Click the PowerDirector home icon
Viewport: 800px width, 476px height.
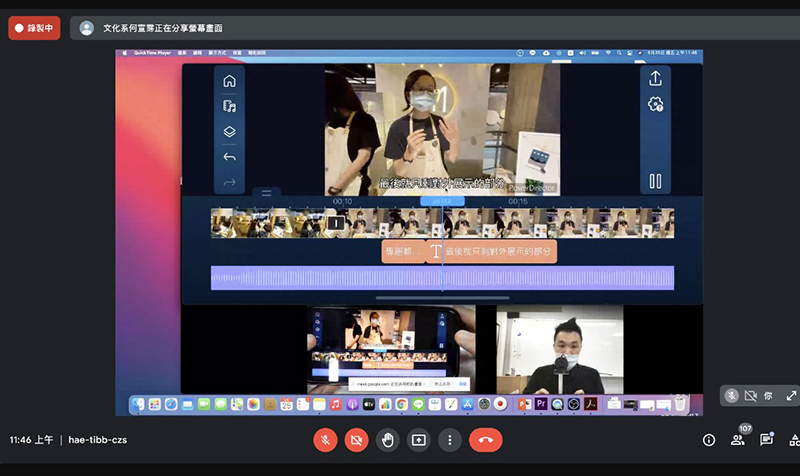pyautogui.click(x=229, y=81)
